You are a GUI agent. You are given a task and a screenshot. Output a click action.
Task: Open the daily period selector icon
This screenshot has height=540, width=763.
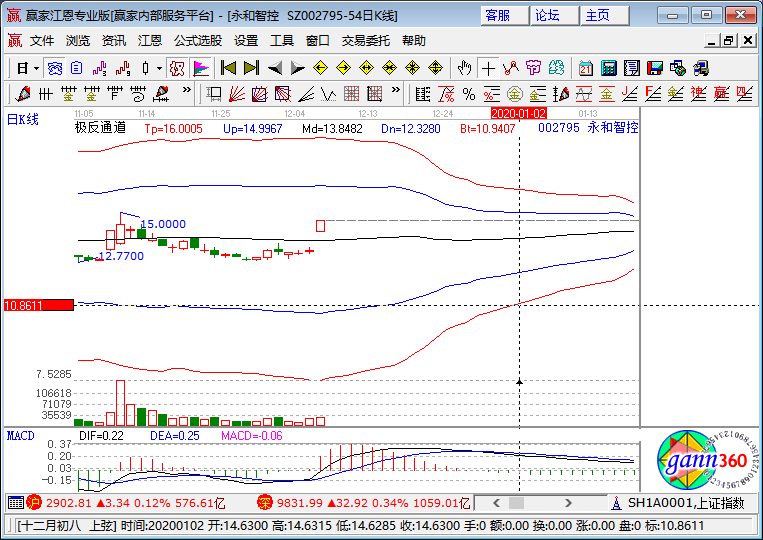22,68
